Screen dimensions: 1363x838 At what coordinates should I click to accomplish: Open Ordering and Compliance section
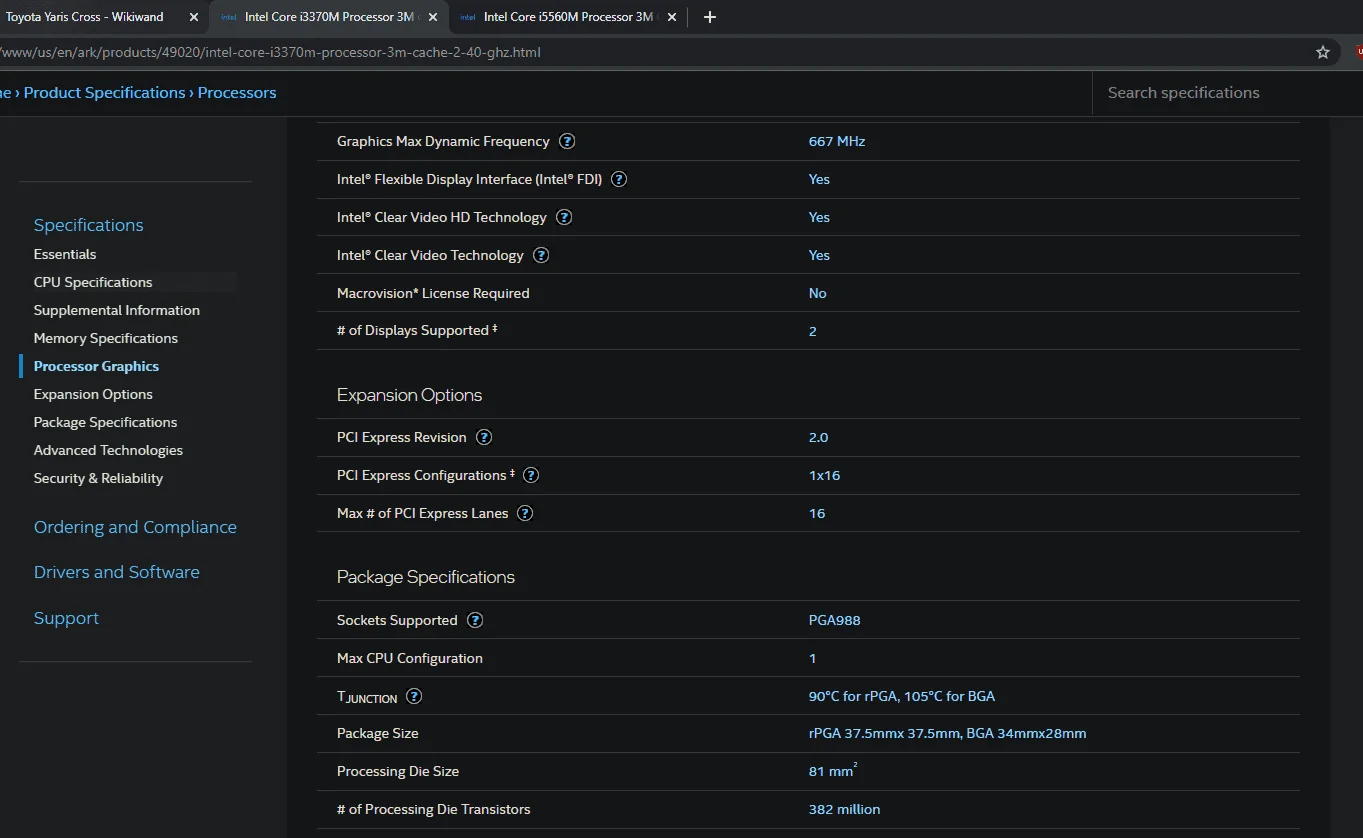135,527
